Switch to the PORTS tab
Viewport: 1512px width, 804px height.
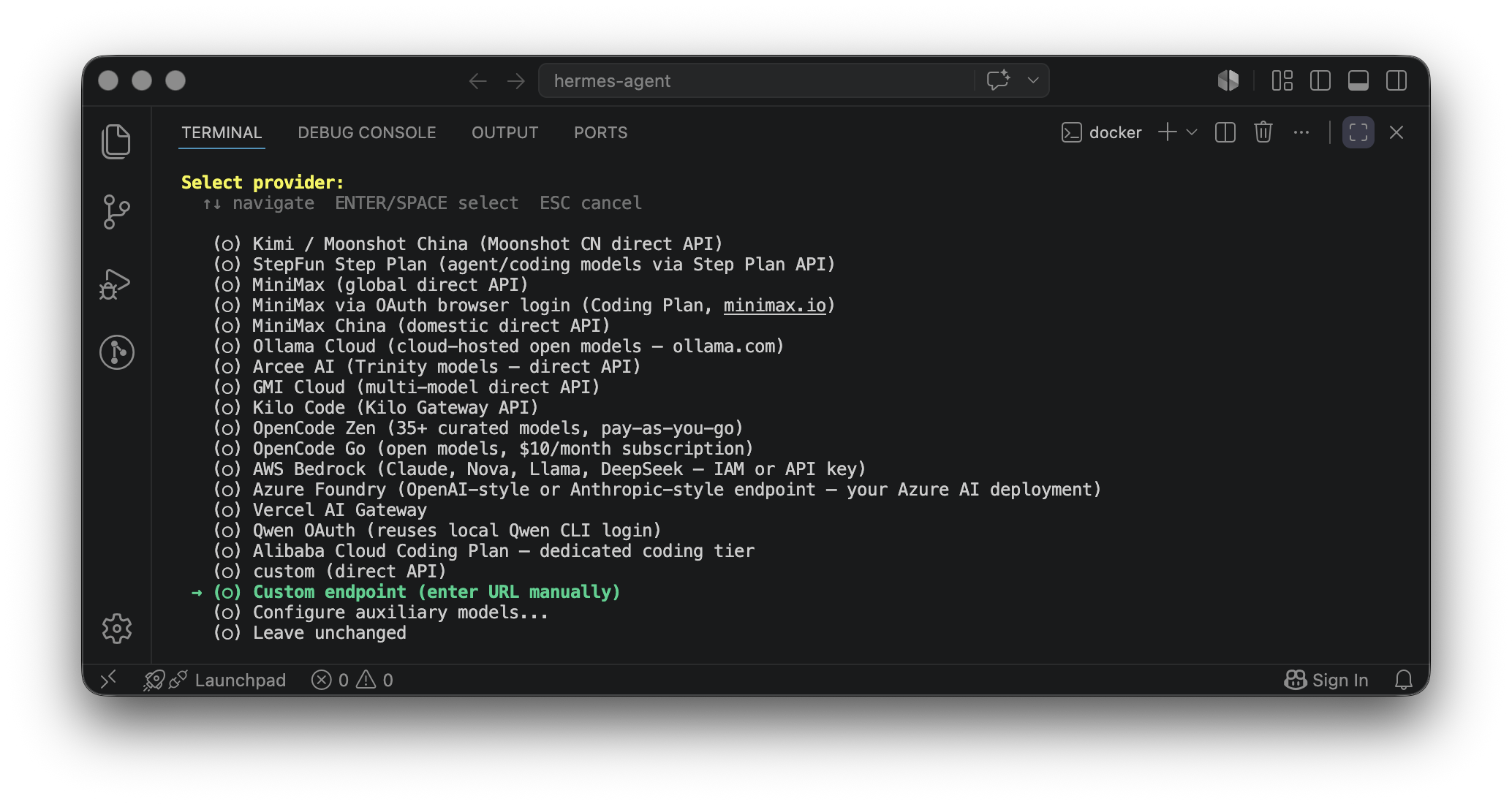[x=601, y=133]
